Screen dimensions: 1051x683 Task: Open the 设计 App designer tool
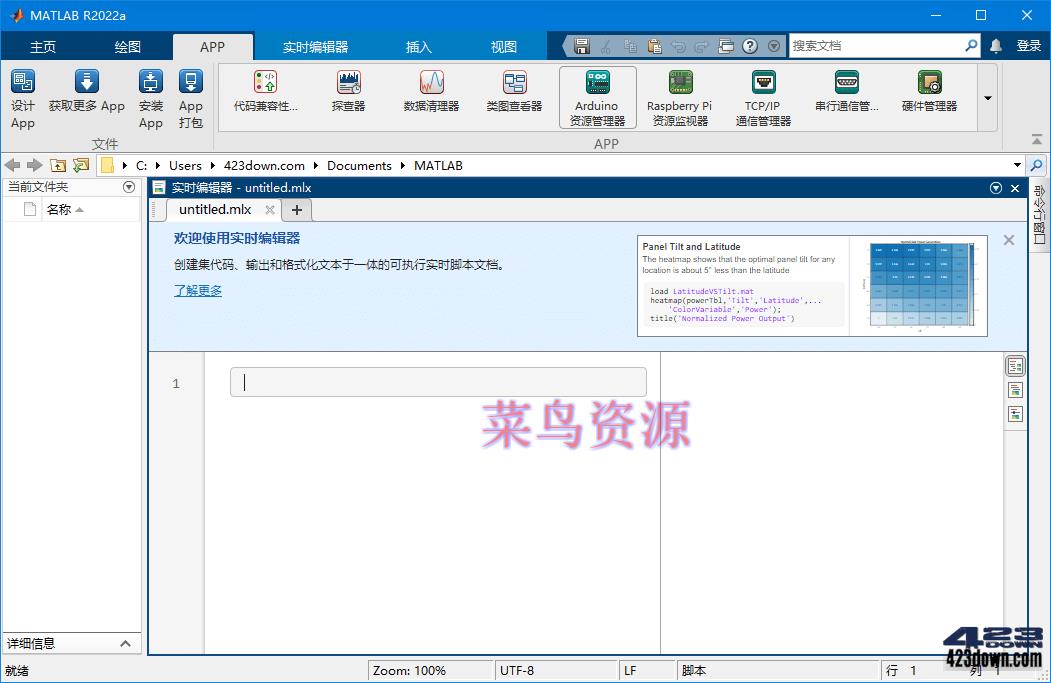22,96
